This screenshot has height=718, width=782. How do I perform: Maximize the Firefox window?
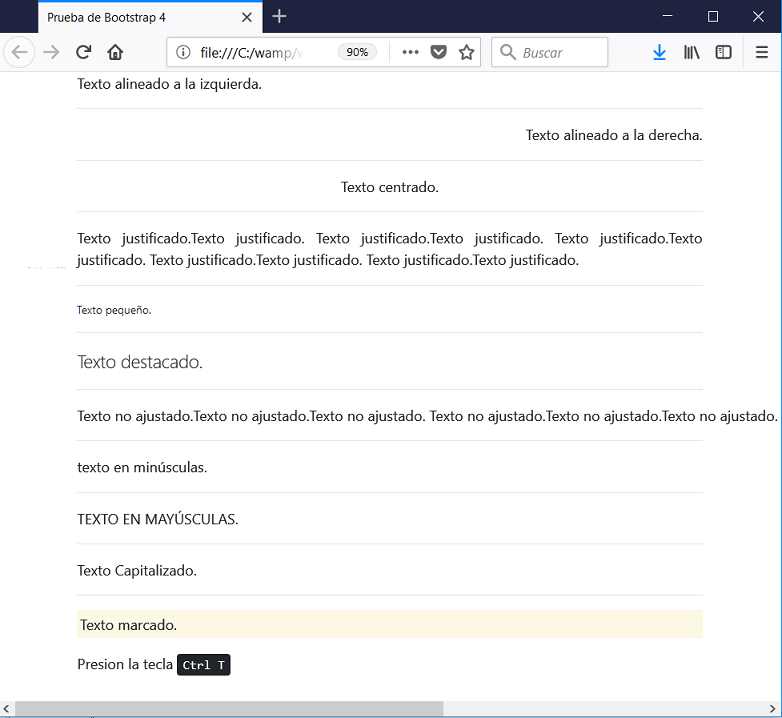713,16
